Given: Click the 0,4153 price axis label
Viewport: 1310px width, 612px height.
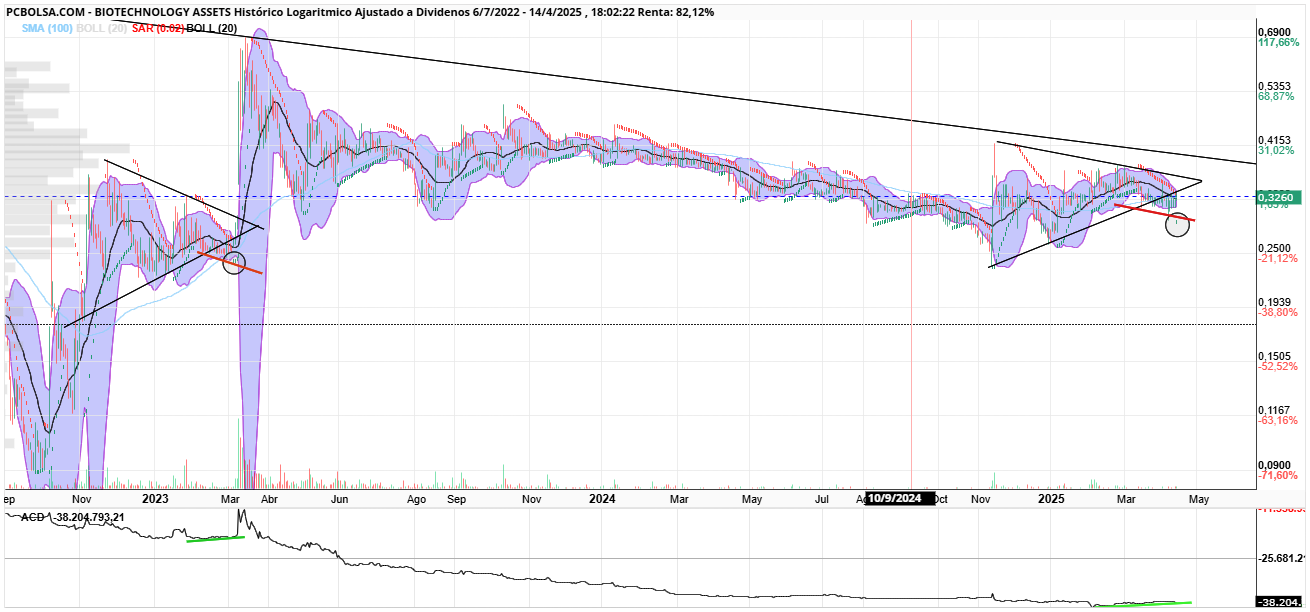Looking at the screenshot, I should [1274, 140].
